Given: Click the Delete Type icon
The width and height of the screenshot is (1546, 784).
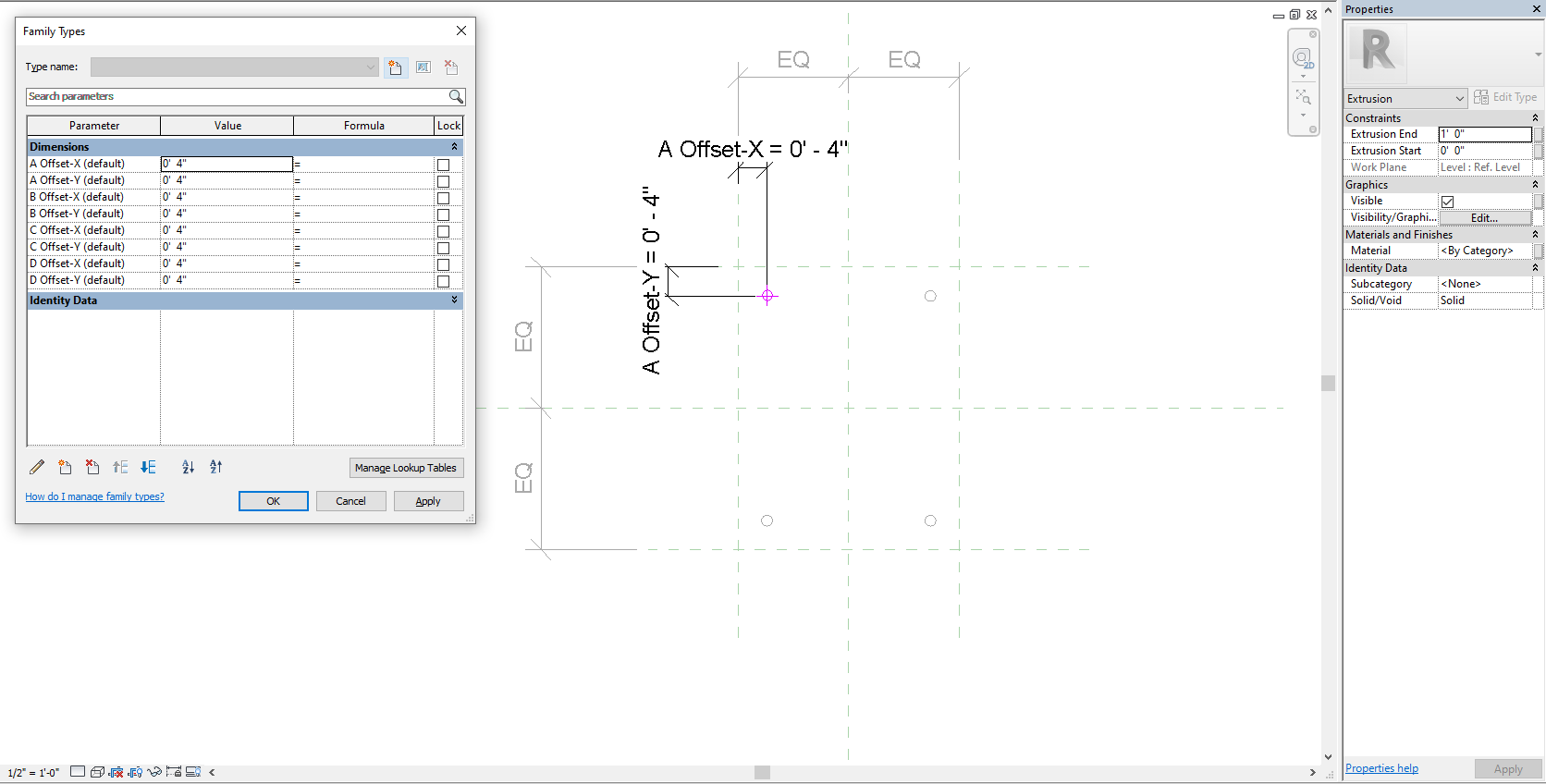Looking at the screenshot, I should [x=451, y=67].
